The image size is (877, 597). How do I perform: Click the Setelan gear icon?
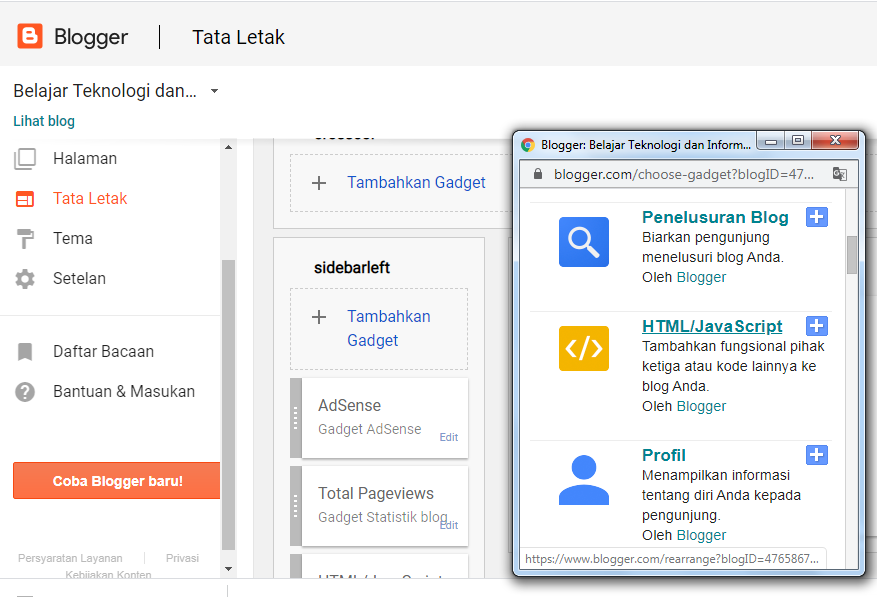click(25, 279)
